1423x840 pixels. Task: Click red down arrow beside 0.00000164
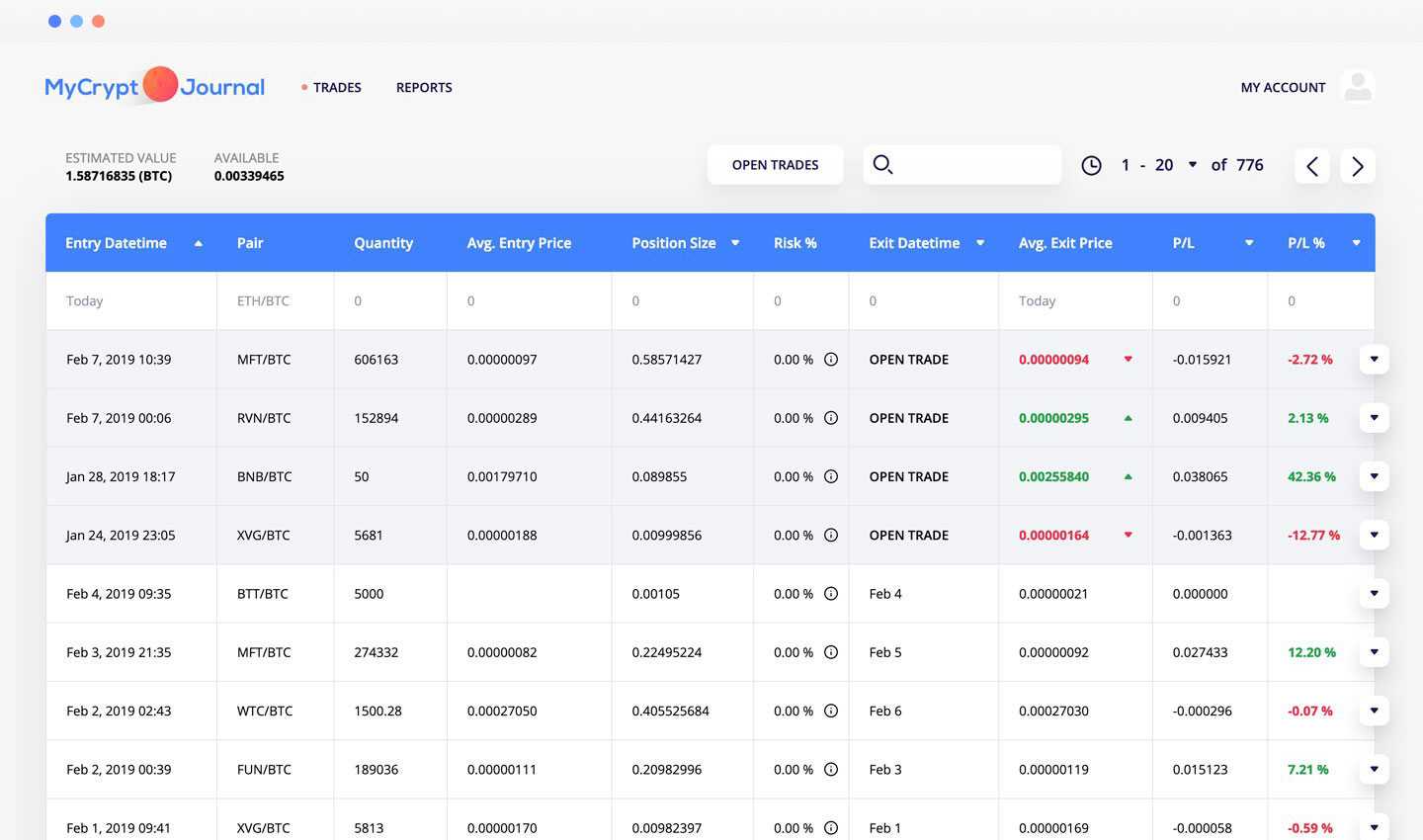[1128, 535]
